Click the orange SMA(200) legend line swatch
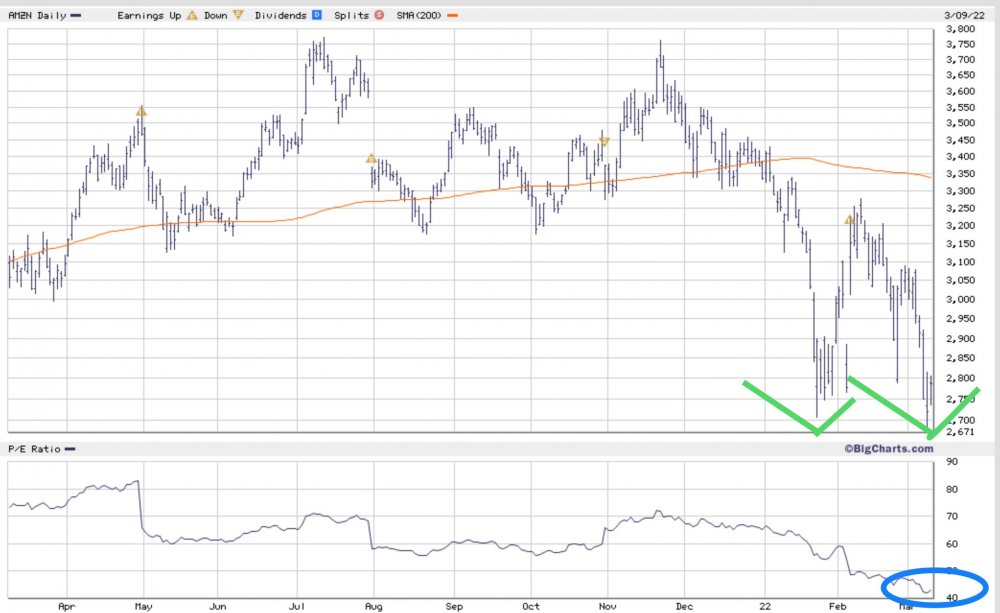1000x613 pixels. point(452,15)
